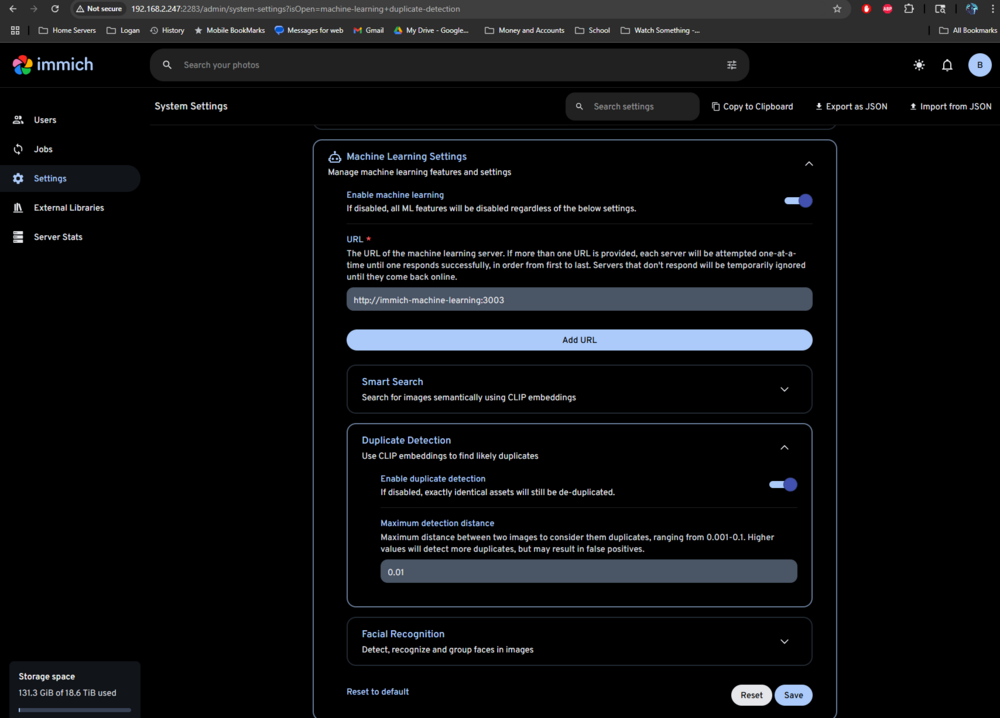Click the Immich logo
This screenshot has height=718, width=1000.
coord(53,64)
